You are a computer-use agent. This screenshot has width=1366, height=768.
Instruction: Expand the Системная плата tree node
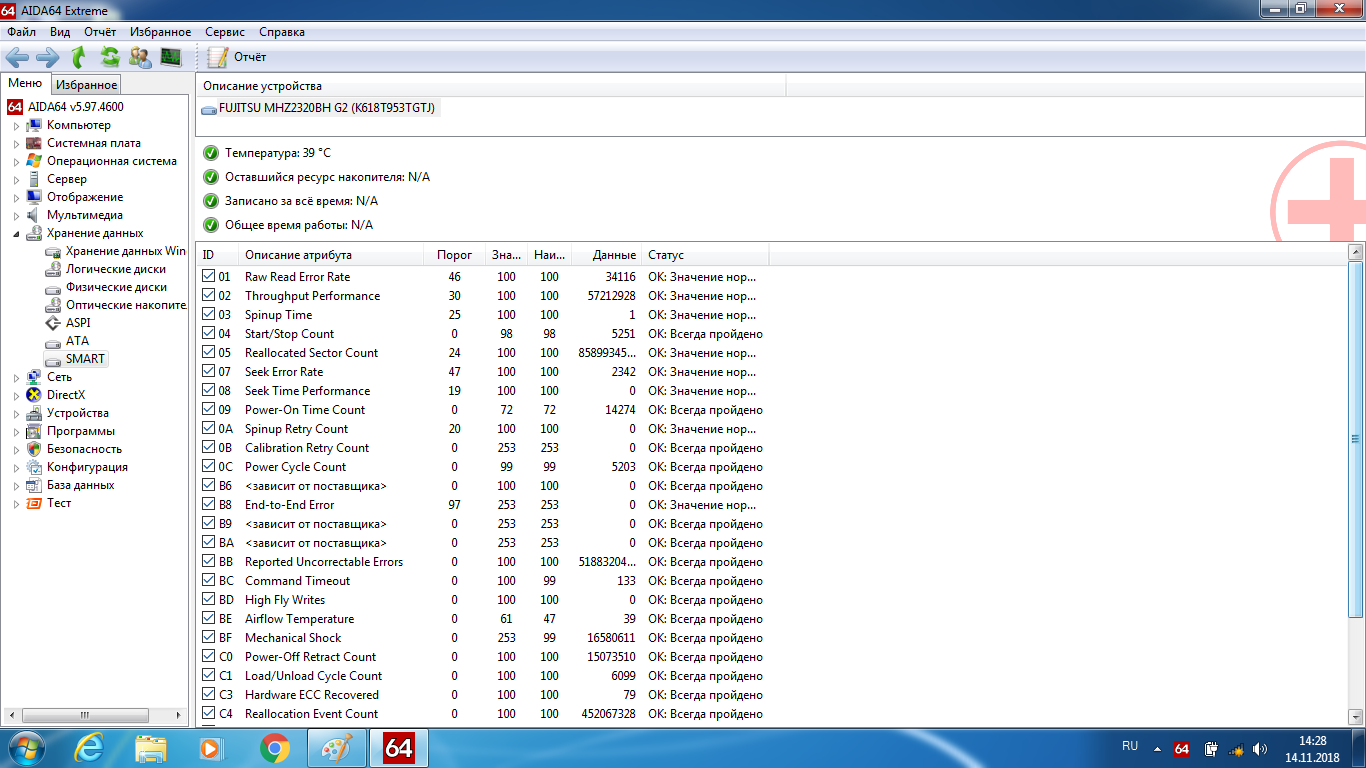point(16,144)
